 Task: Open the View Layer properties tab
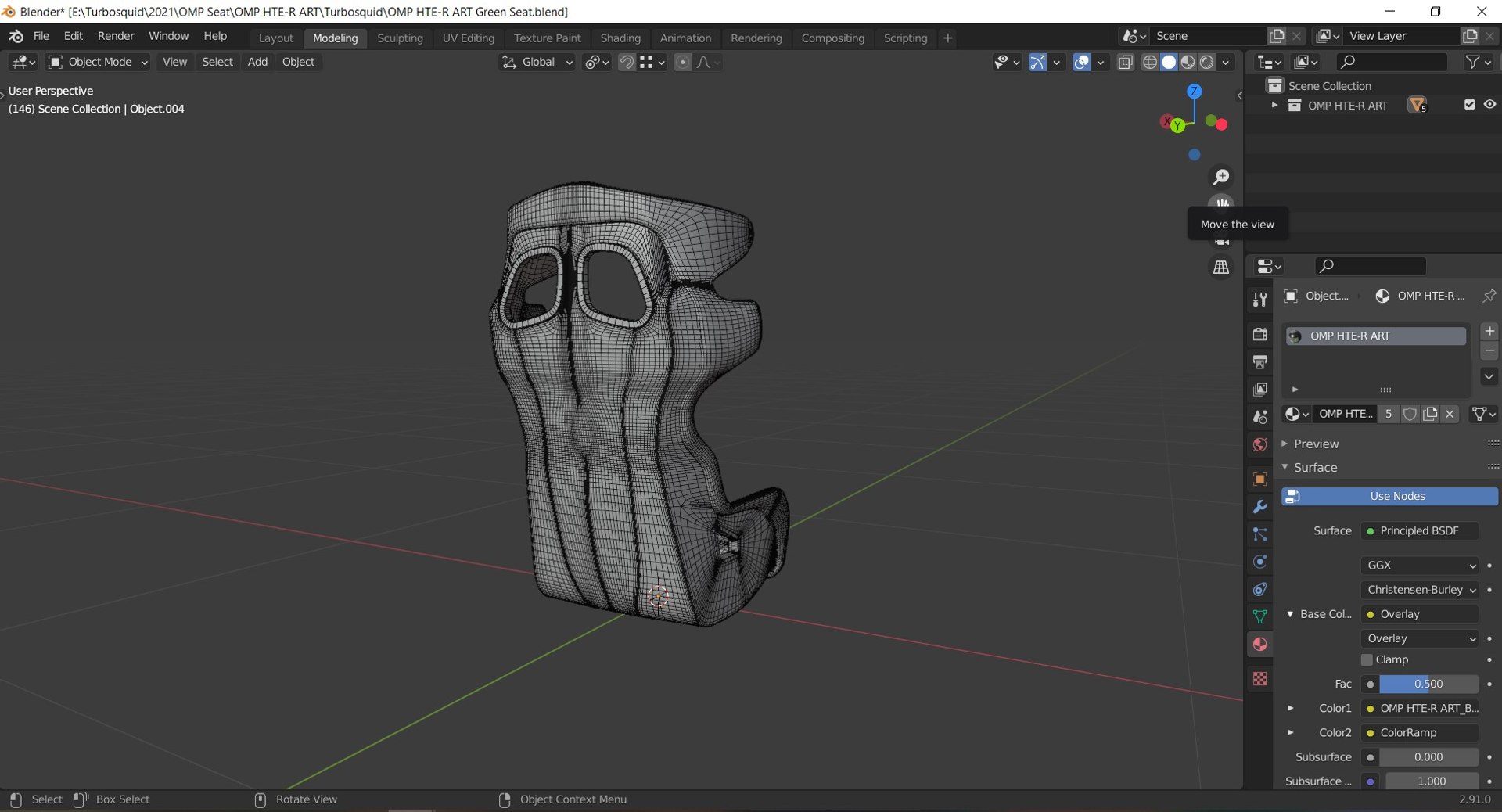tap(1259, 389)
